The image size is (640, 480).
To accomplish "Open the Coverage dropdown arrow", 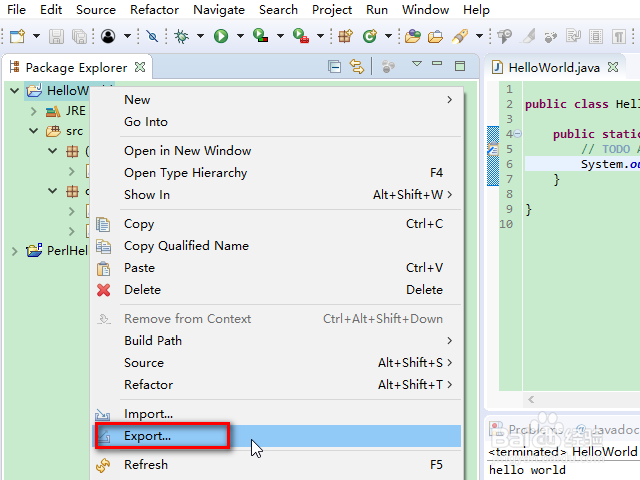I will click(280, 36).
